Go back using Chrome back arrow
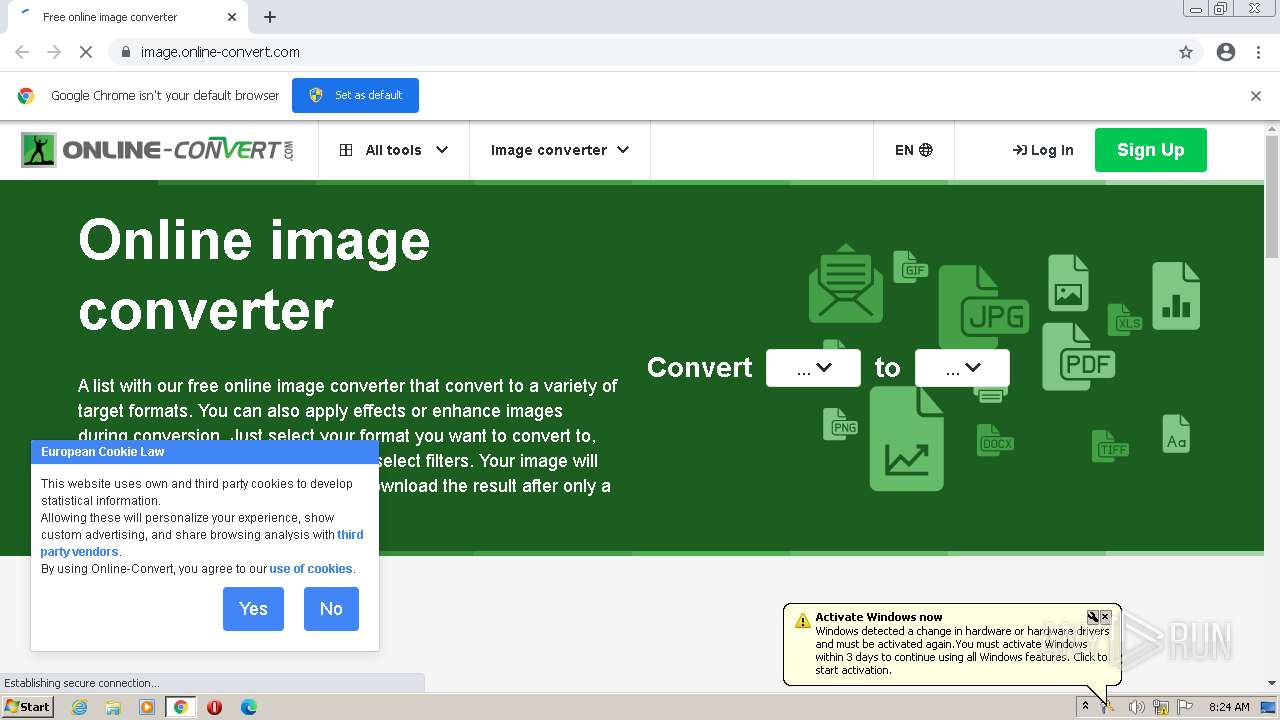This screenshot has height=720, width=1280. pyautogui.click(x=22, y=52)
